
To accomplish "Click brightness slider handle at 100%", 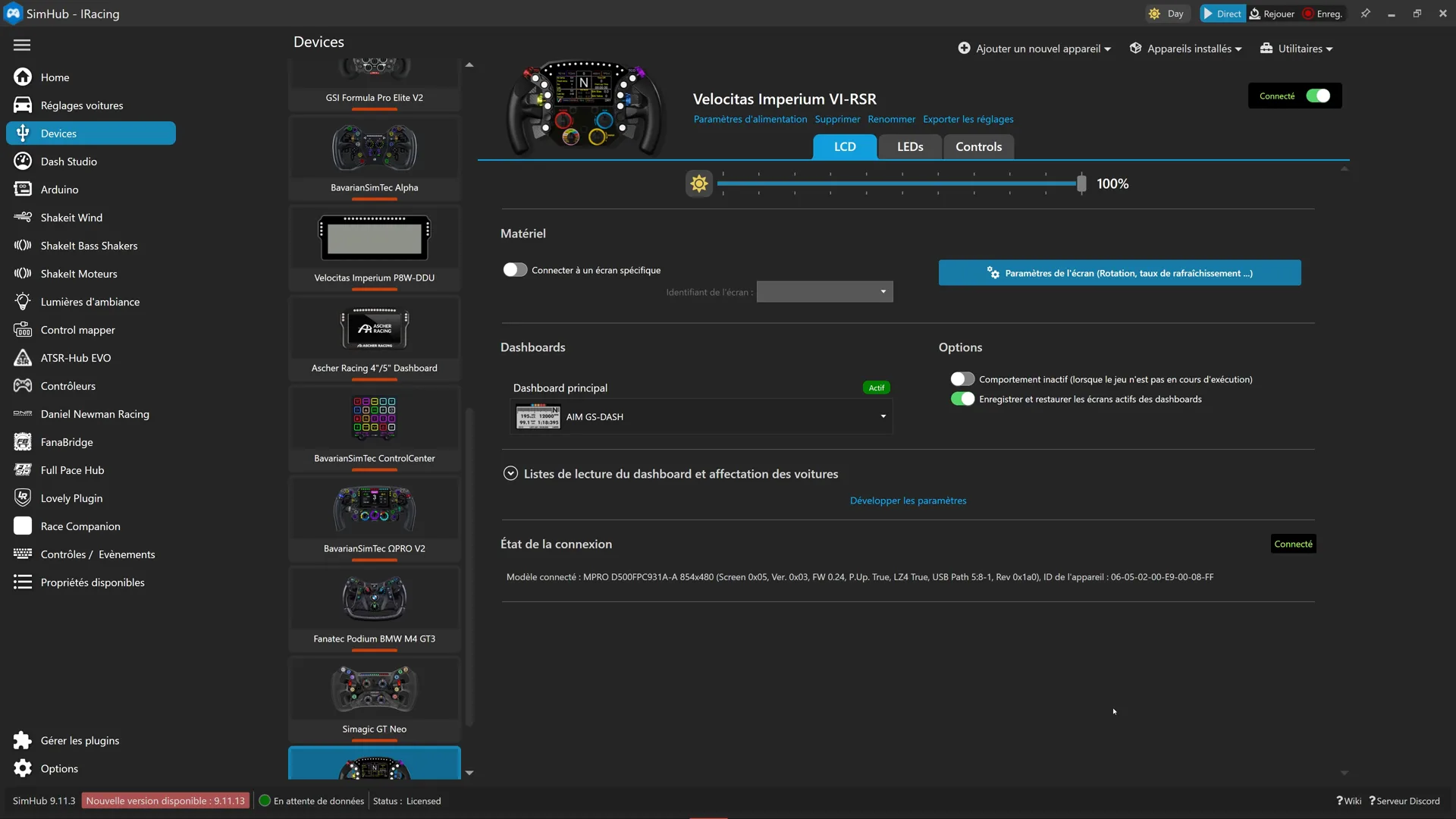I will click(x=1081, y=184).
